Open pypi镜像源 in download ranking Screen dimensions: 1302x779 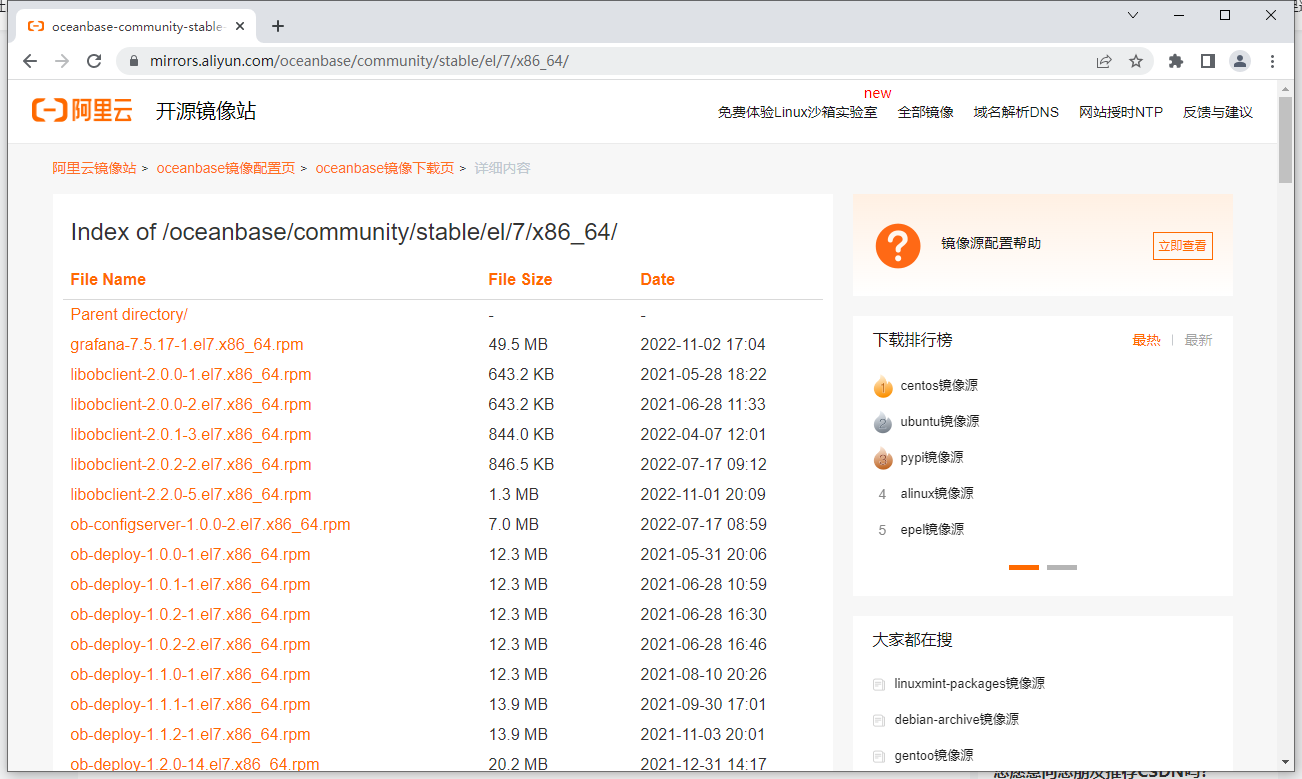pyautogui.click(x=932, y=457)
